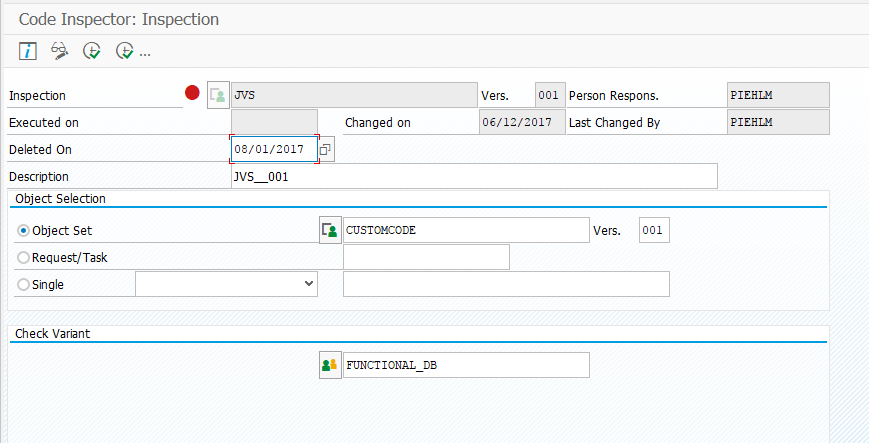Image resolution: width=869 pixels, height=443 pixels.
Task: Click the empty Executed on field
Action: (x=274, y=122)
